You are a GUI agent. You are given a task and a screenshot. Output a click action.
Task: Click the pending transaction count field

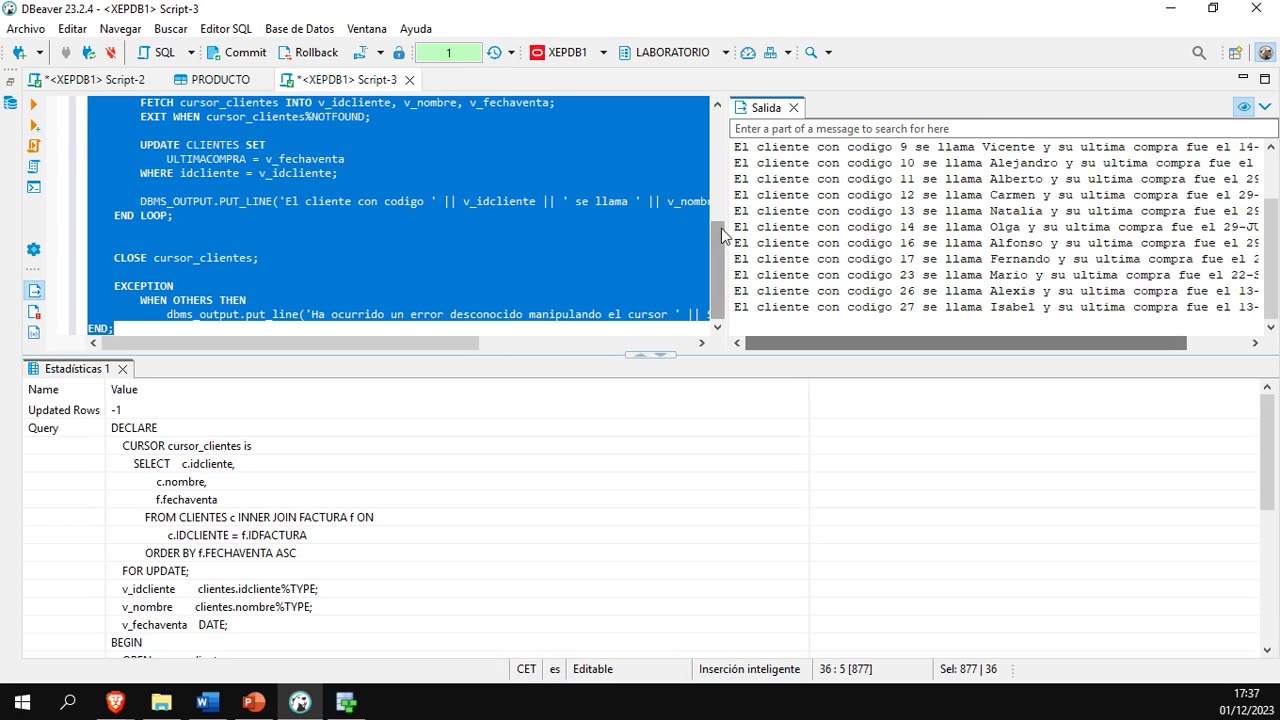(x=449, y=53)
